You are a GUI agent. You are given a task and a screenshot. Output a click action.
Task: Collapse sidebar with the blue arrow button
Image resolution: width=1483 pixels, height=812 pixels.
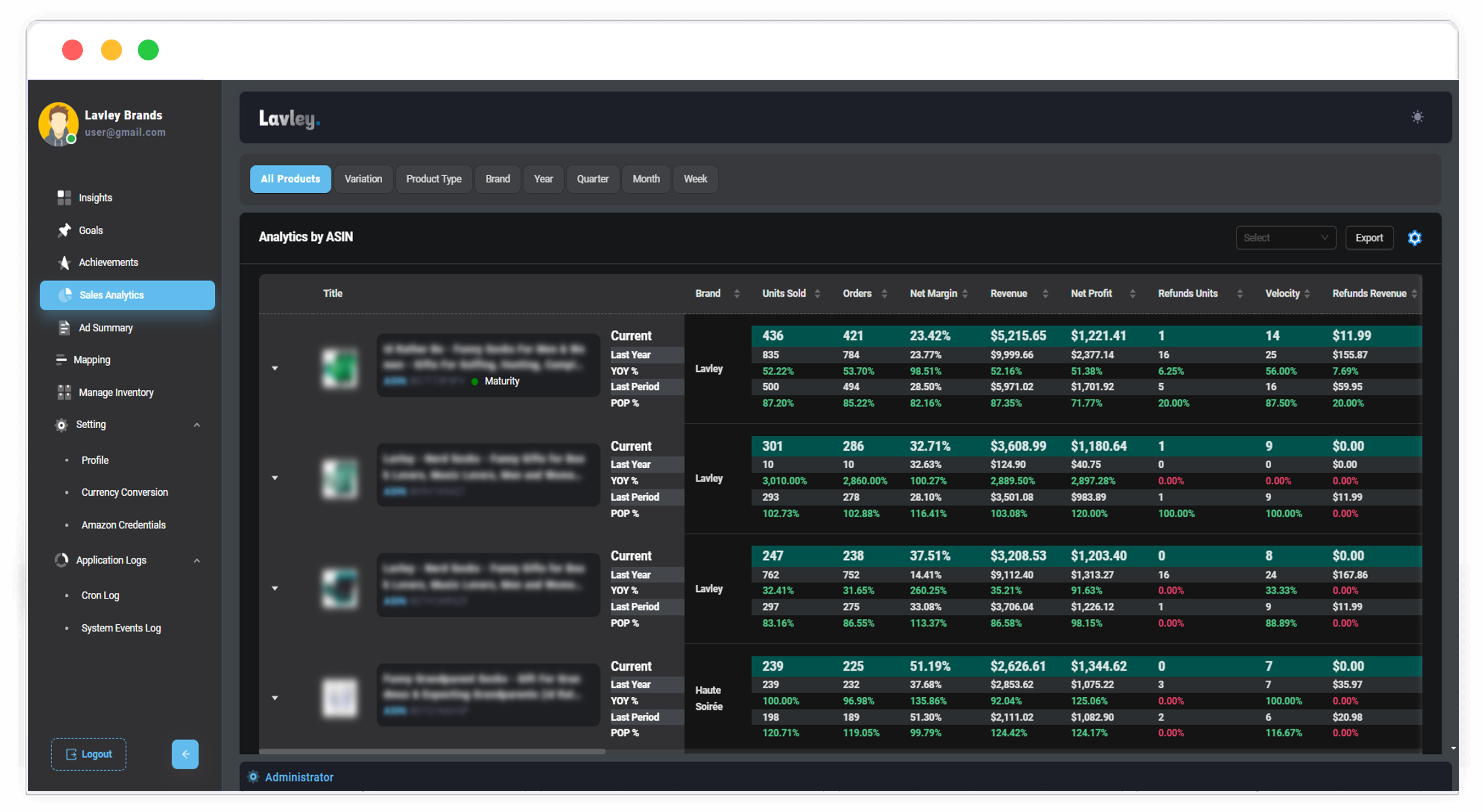point(185,753)
